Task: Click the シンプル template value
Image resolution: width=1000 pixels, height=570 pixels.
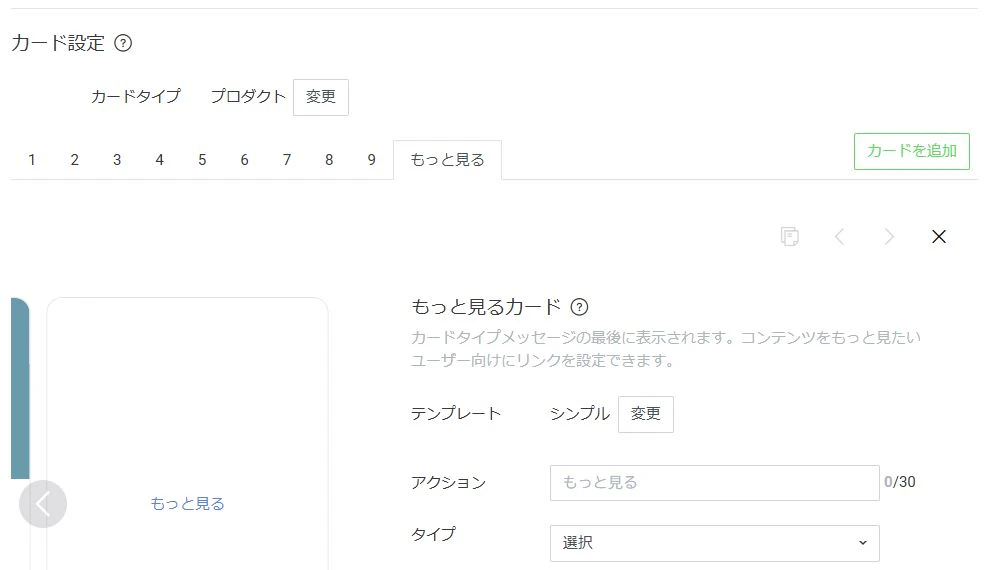Action: click(x=580, y=414)
